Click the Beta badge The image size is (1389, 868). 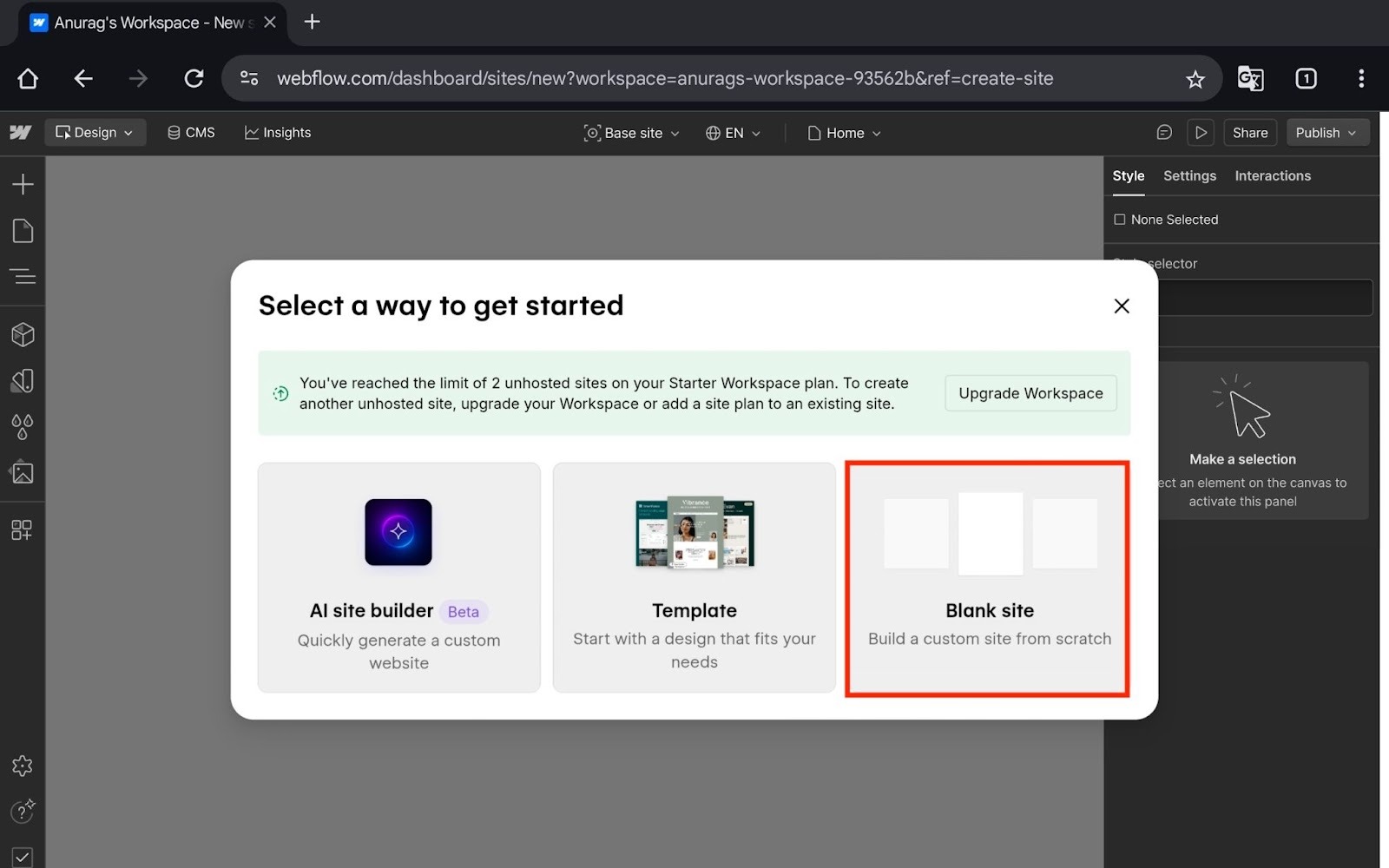click(464, 612)
